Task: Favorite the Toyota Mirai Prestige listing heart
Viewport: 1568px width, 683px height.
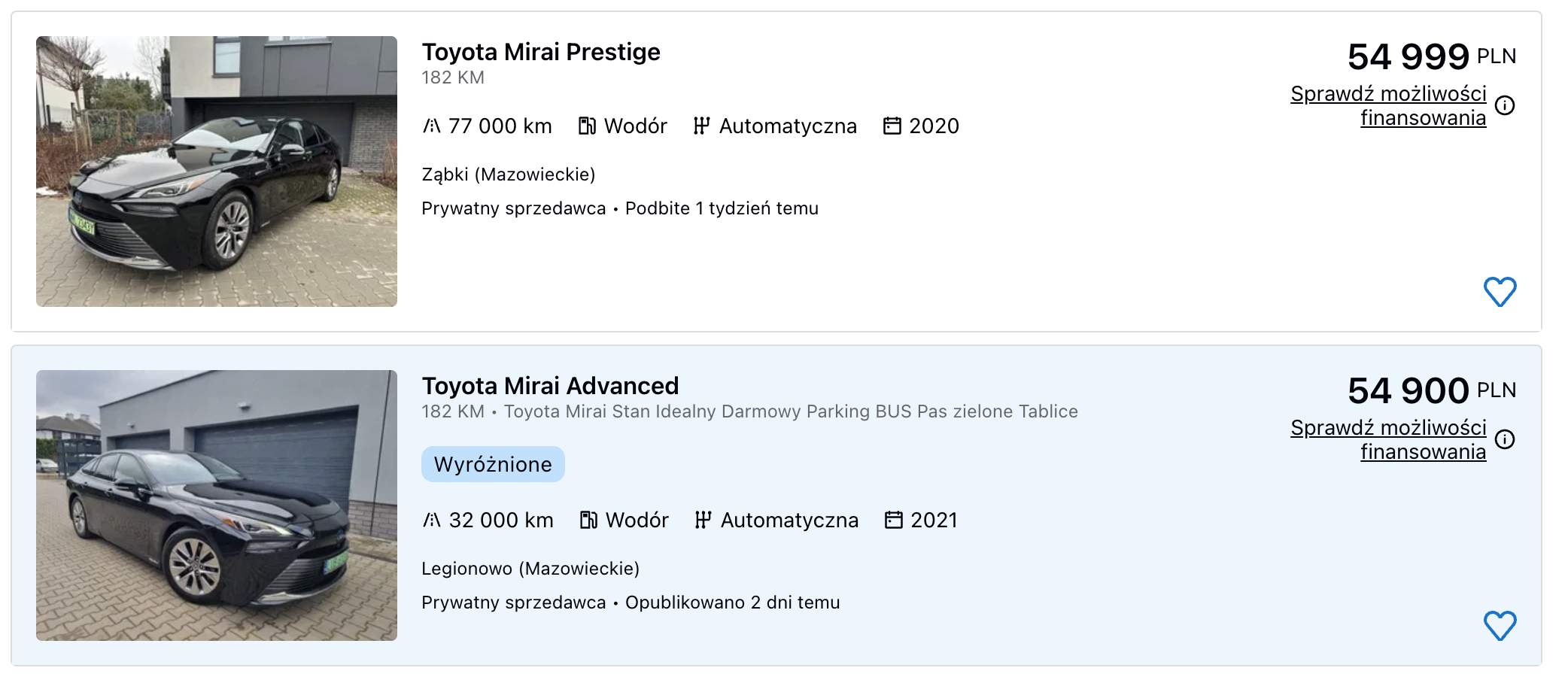Action: pos(1500,292)
